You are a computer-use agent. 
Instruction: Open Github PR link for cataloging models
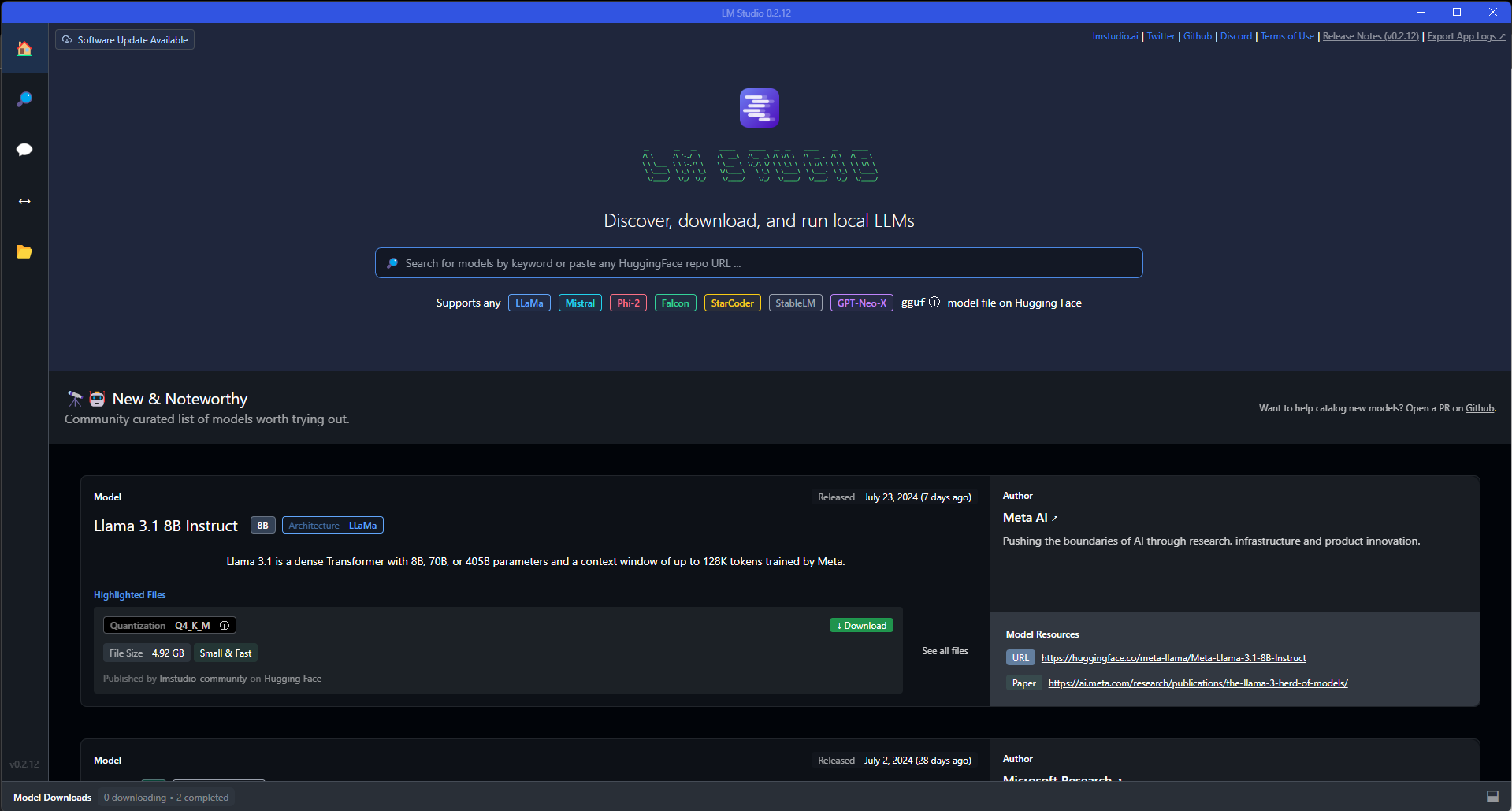(1479, 408)
